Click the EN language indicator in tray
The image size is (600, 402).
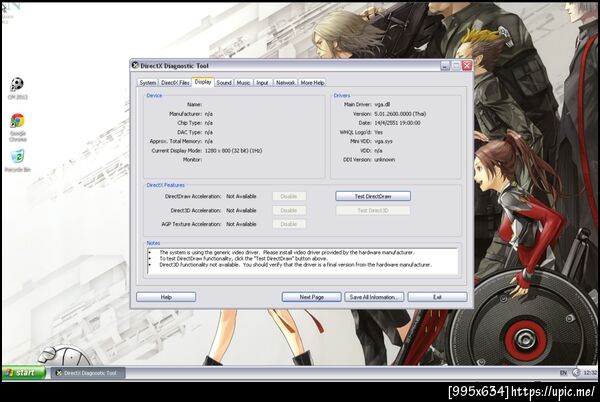[x=563, y=373]
